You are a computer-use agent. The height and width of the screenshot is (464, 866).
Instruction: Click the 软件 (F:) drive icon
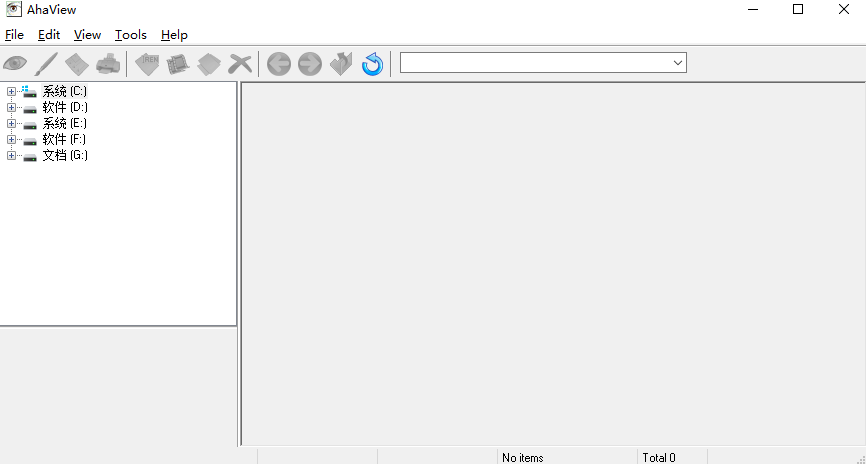pyautogui.click(x=30, y=140)
